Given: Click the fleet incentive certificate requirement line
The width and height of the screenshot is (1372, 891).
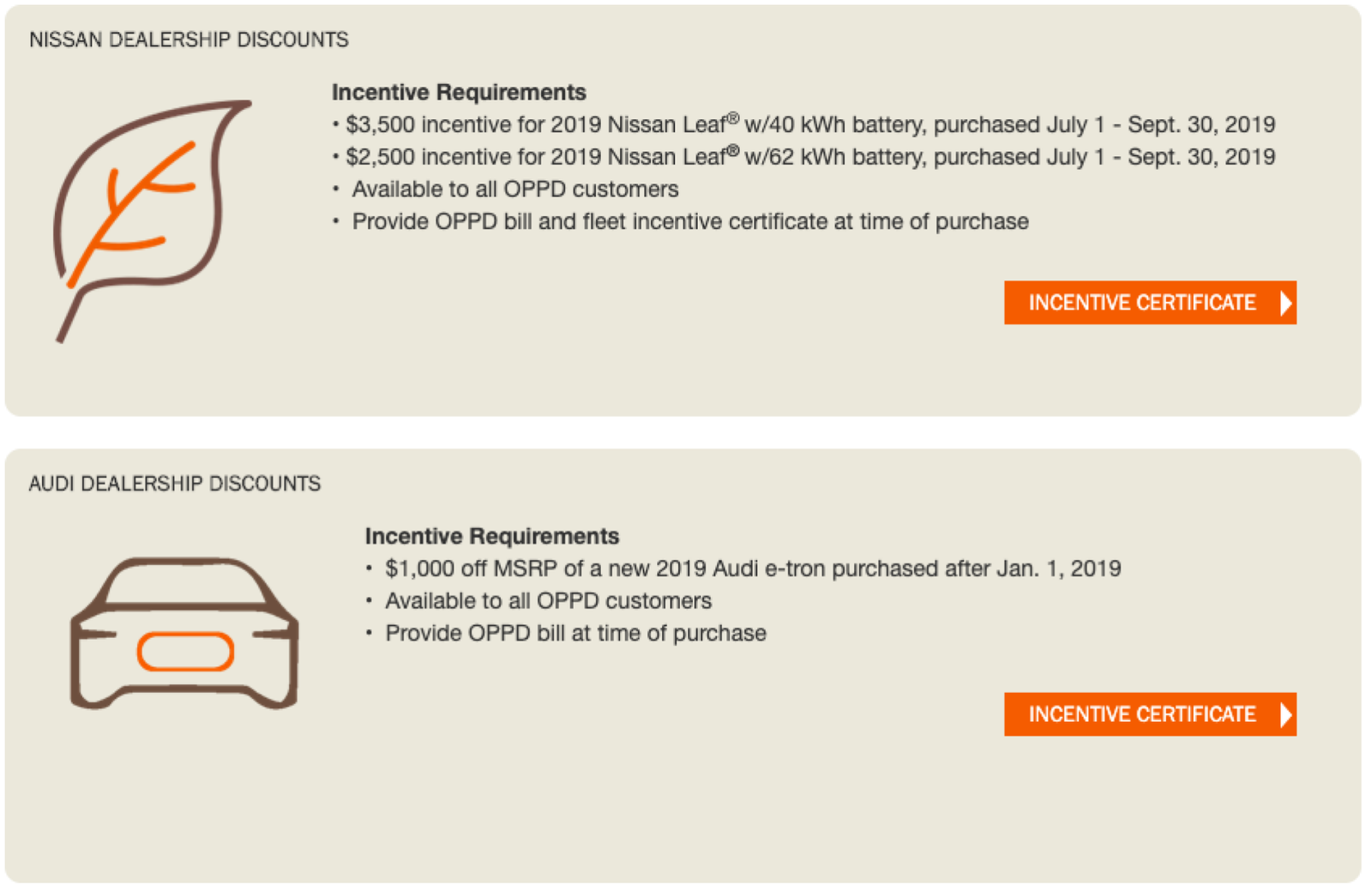Looking at the screenshot, I should coord(681,221).
